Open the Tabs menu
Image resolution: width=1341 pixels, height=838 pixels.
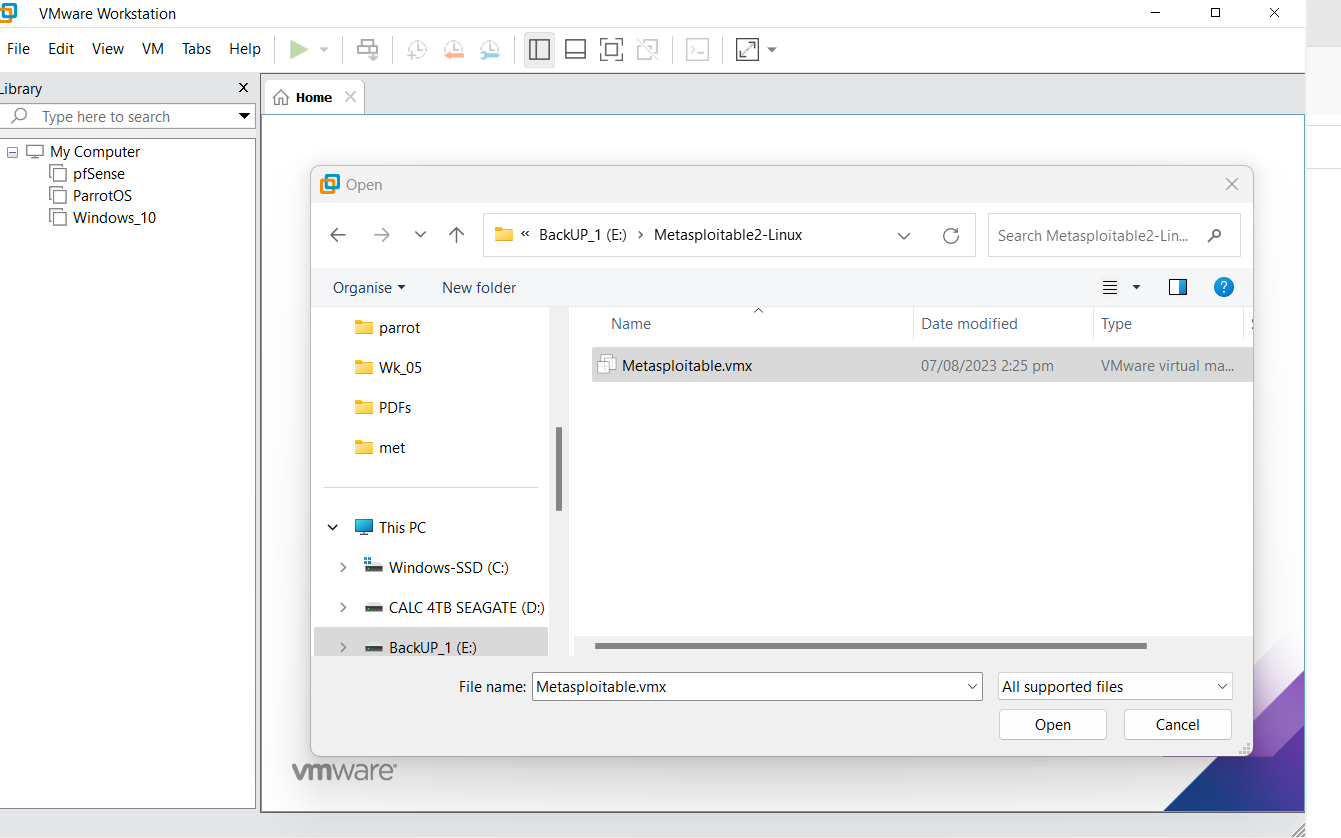click(x=196, y=49)
